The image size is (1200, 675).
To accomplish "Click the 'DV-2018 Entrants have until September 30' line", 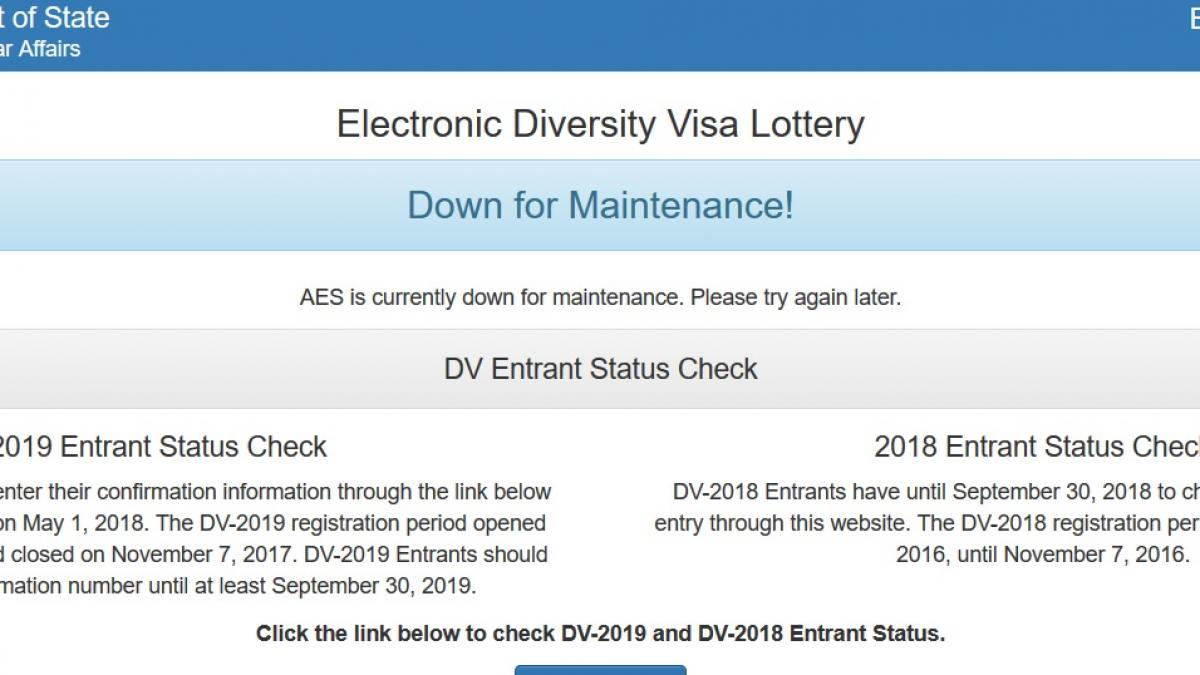I will tap(935, 492).
